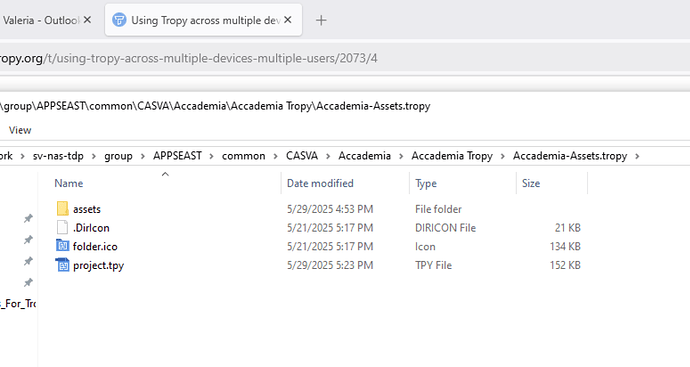Screen dimensions: 690x367
Task: Click the pin icon beside the .DirIcon row
Action: pyautogui.click(x=28, y=239)
